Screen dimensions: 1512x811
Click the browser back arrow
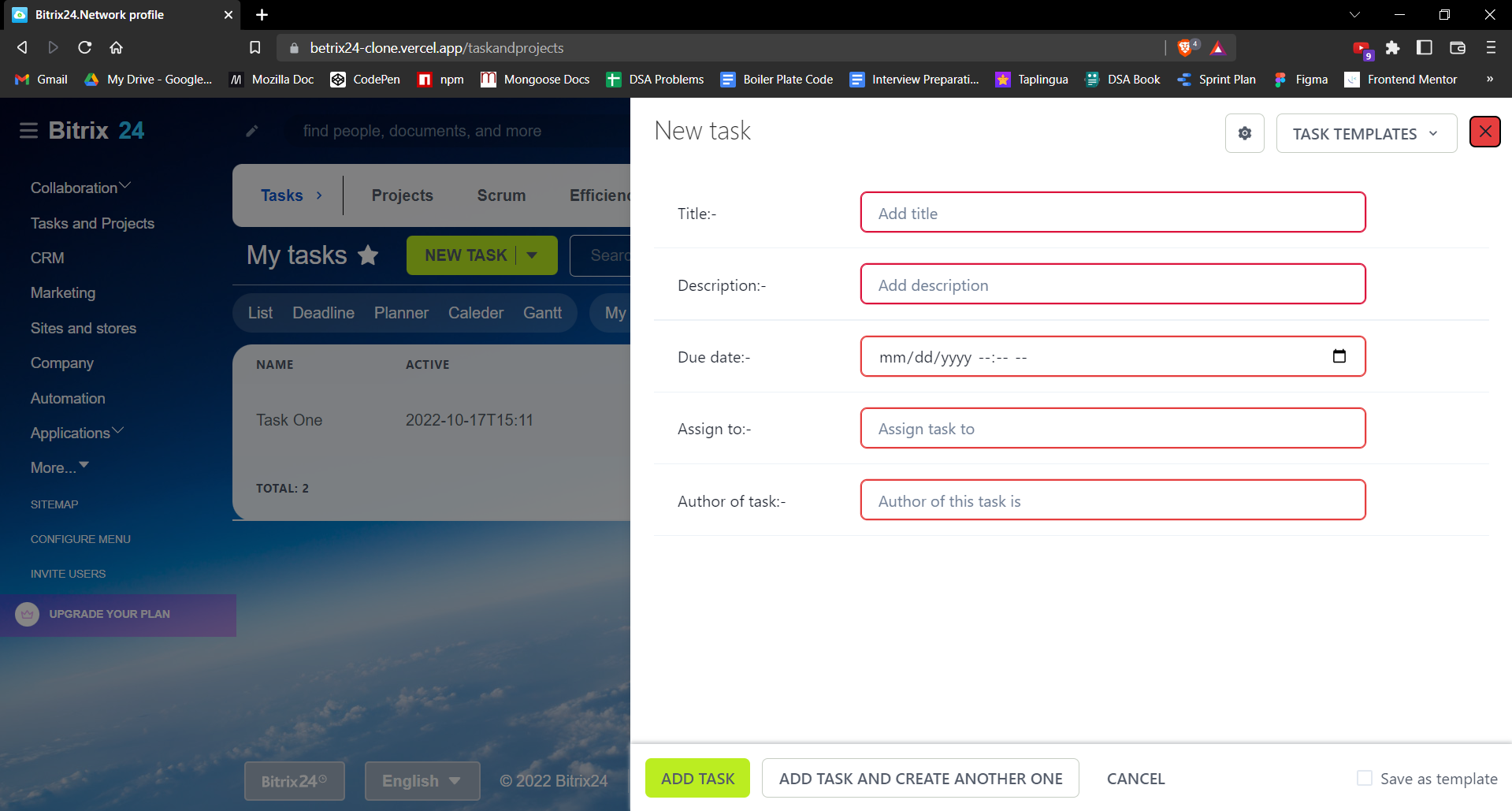22,47
